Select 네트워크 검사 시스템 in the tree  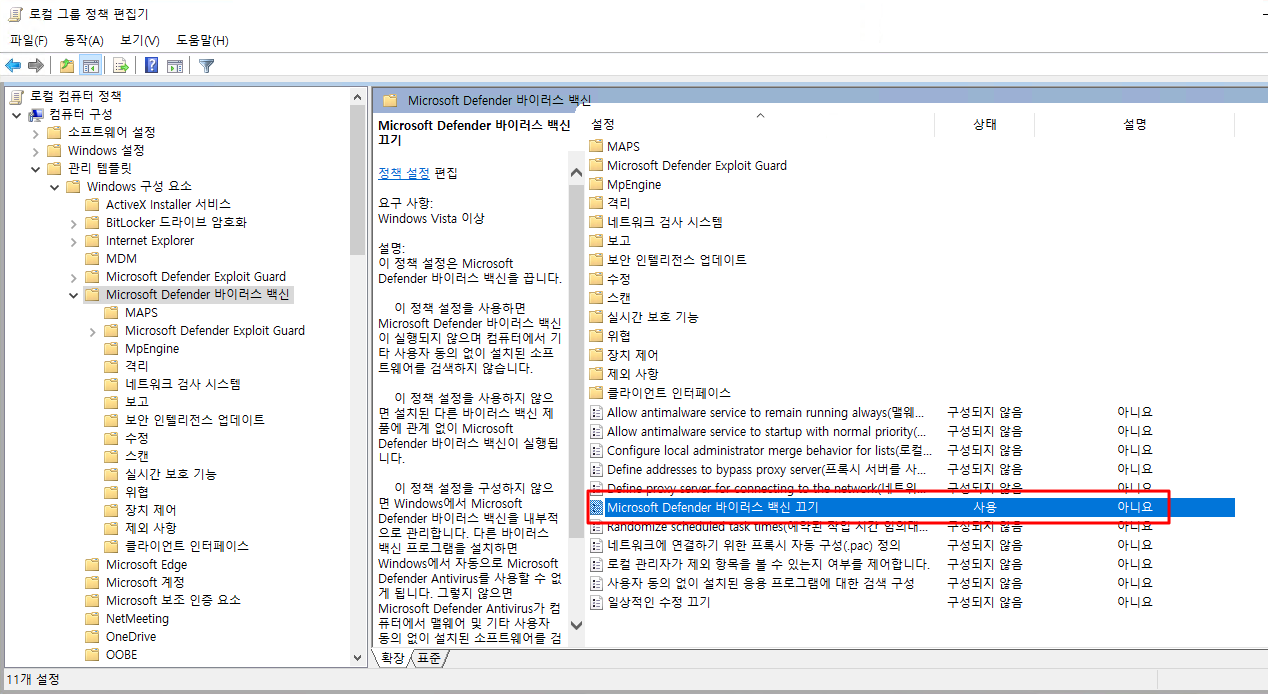(x=182, y=384)
